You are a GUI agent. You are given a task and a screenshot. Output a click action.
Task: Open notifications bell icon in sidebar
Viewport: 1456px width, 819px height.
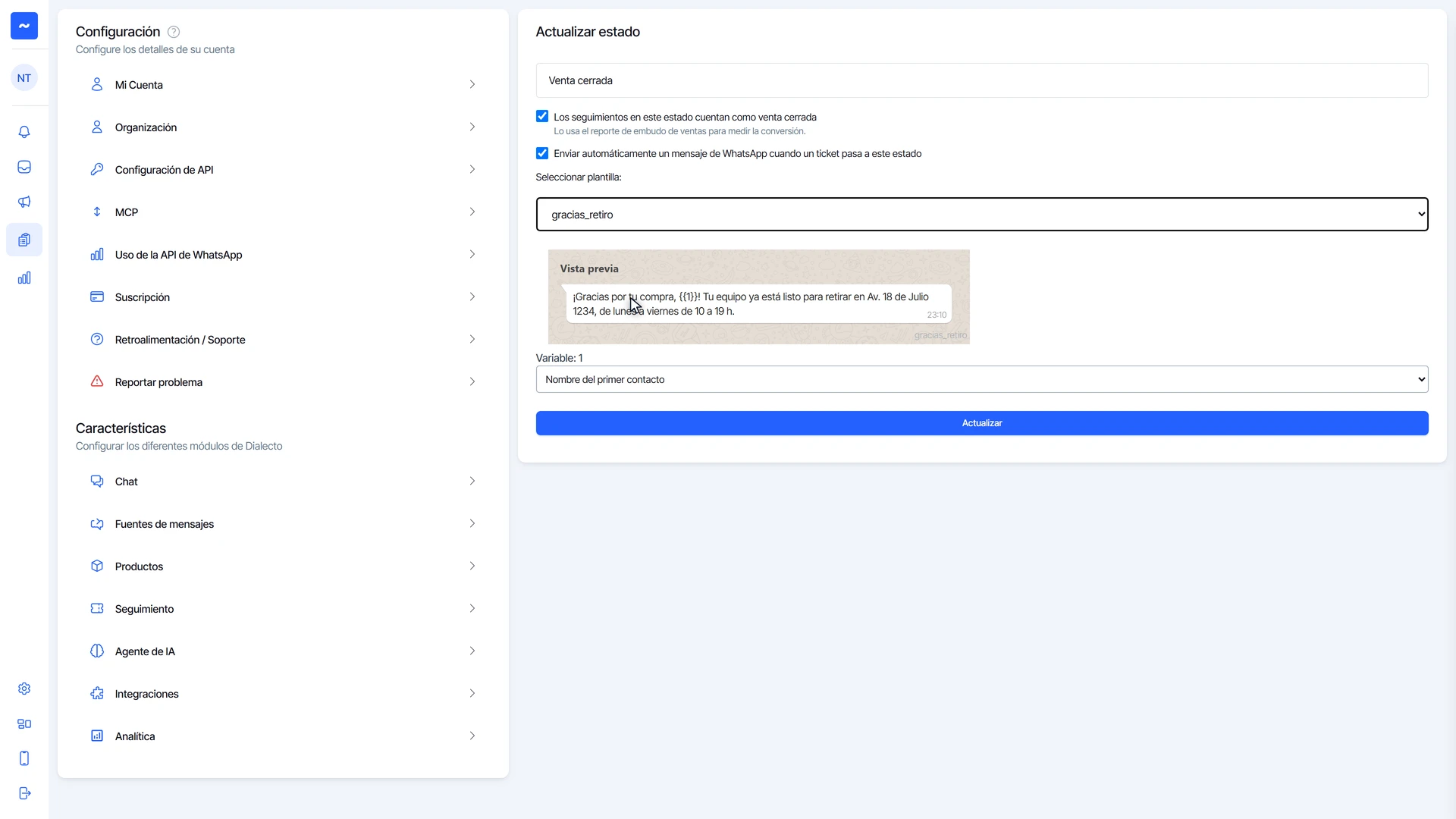click(24, 132)
